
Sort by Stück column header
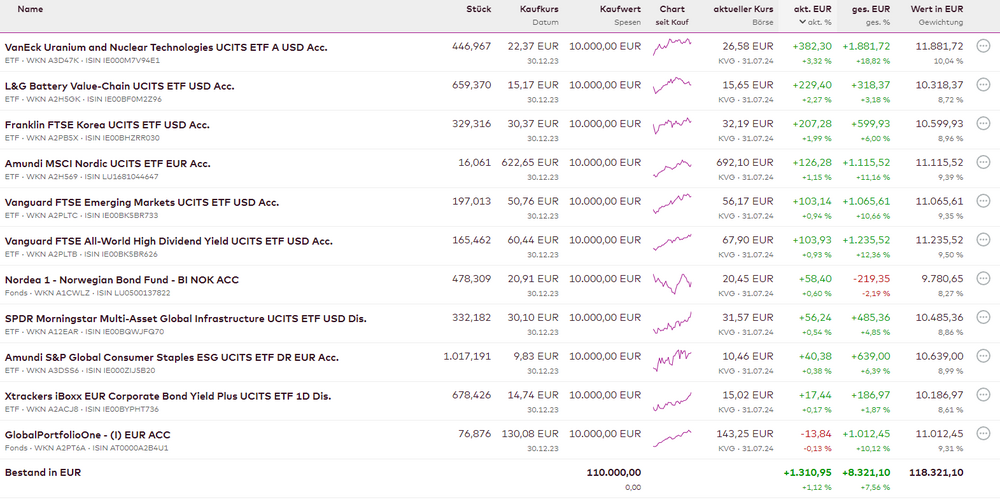[x=478, y=9]
